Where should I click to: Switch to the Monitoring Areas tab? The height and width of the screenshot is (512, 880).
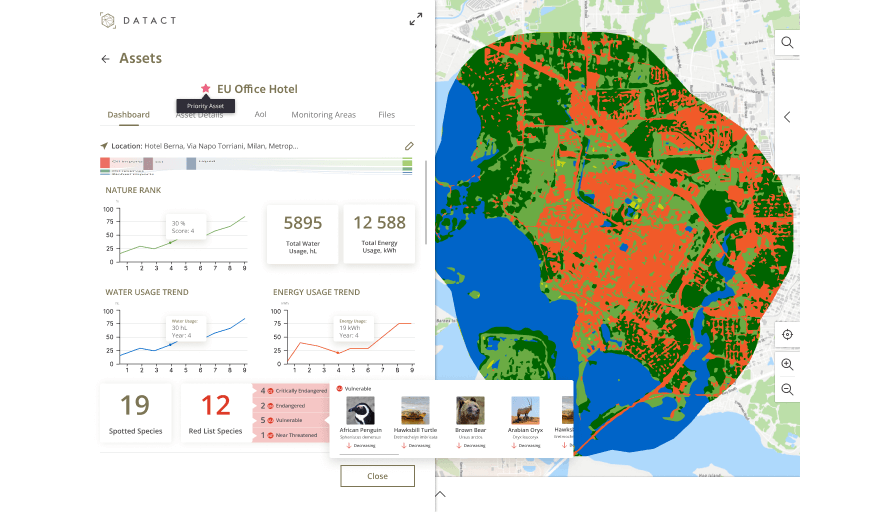(x=323, y=115)
